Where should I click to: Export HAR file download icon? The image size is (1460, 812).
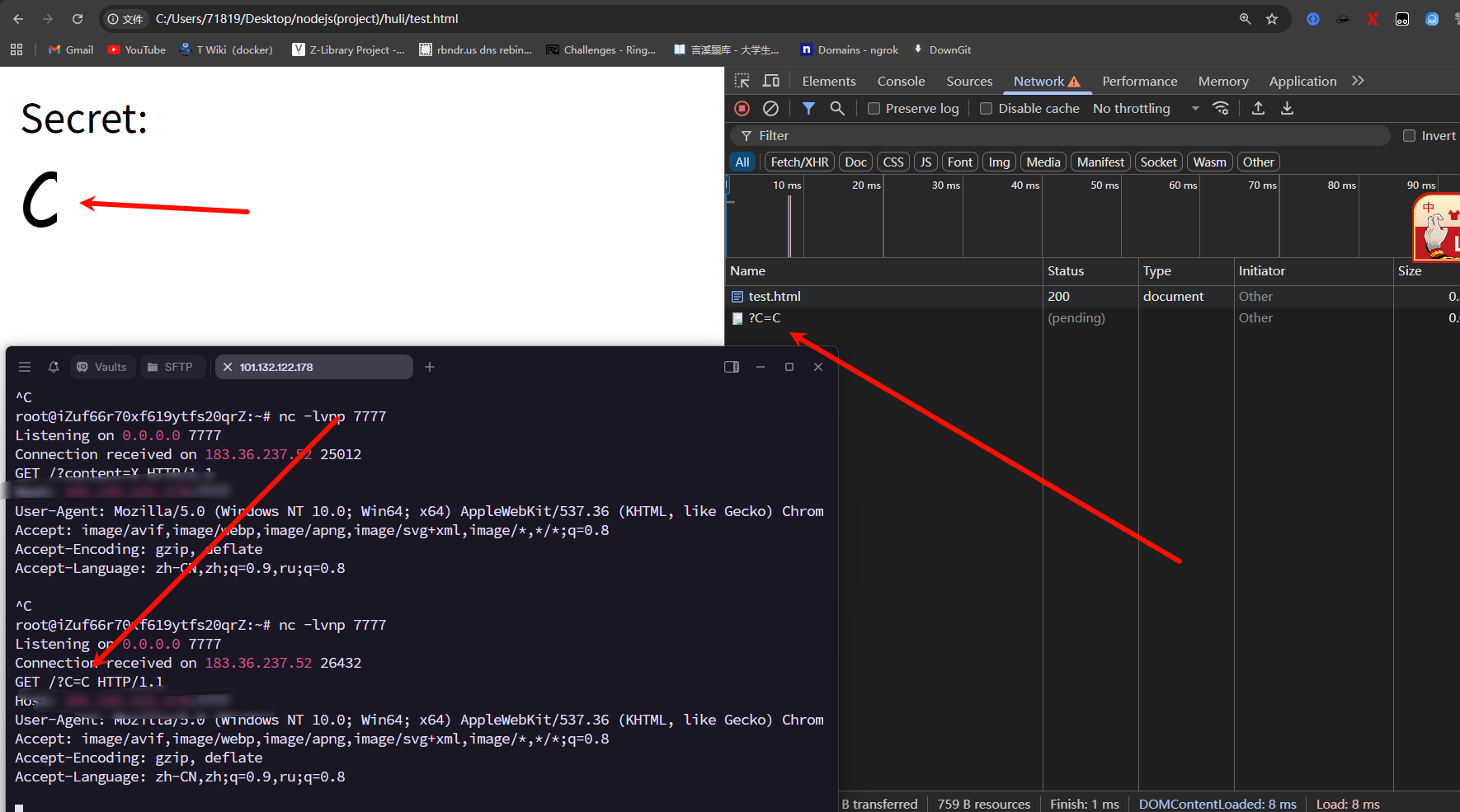[x=1287, y=108]
